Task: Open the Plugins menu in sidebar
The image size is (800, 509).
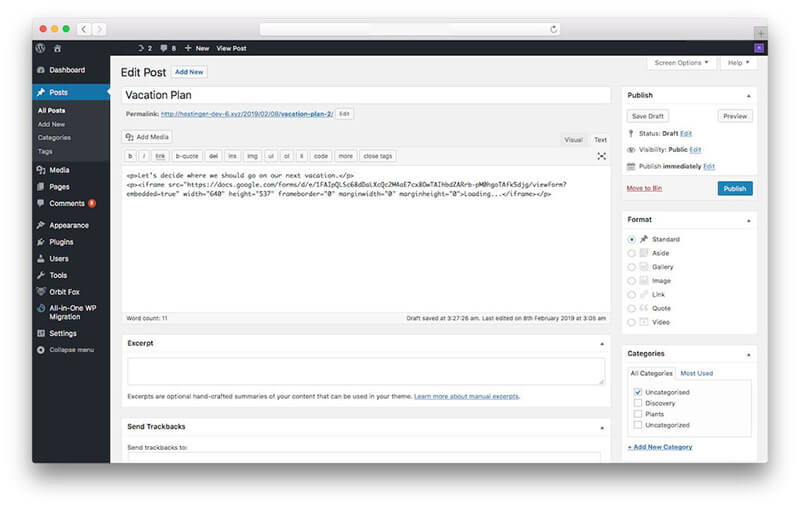Action: 60,242
